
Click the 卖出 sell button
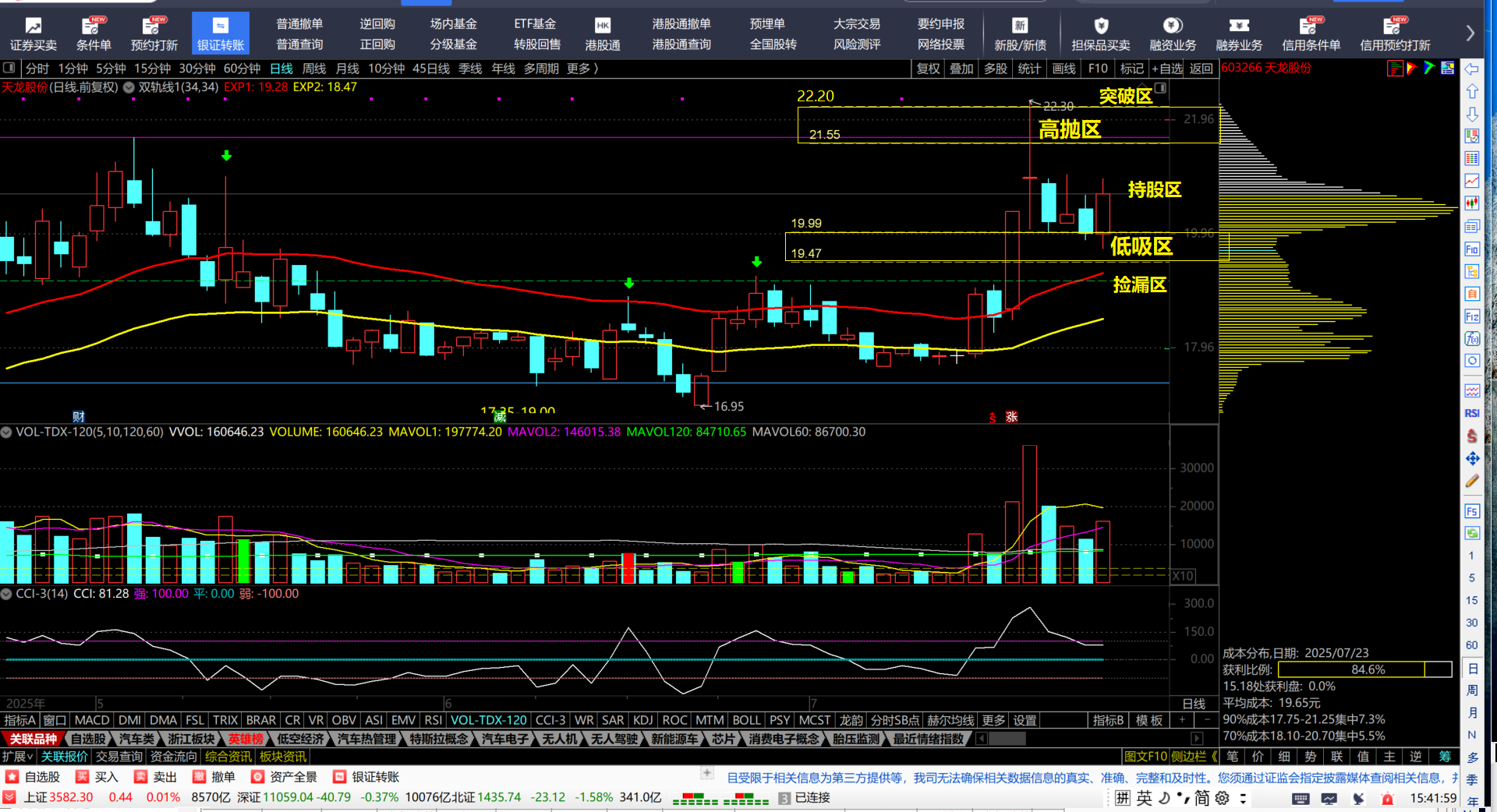(156, 777)
